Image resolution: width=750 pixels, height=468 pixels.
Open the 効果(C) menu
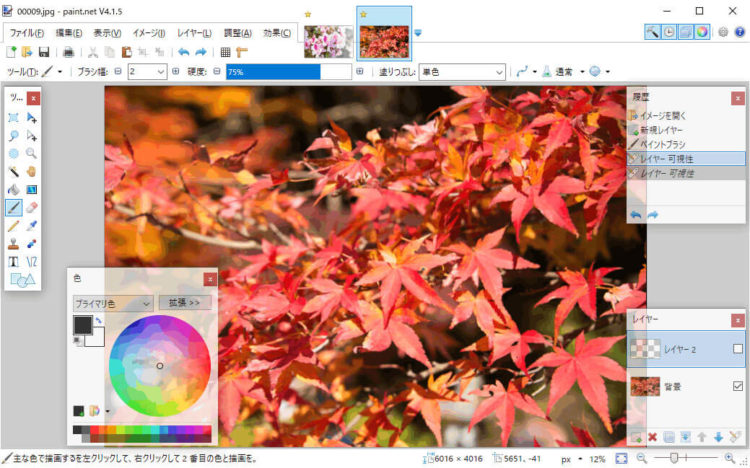point(277,33)
